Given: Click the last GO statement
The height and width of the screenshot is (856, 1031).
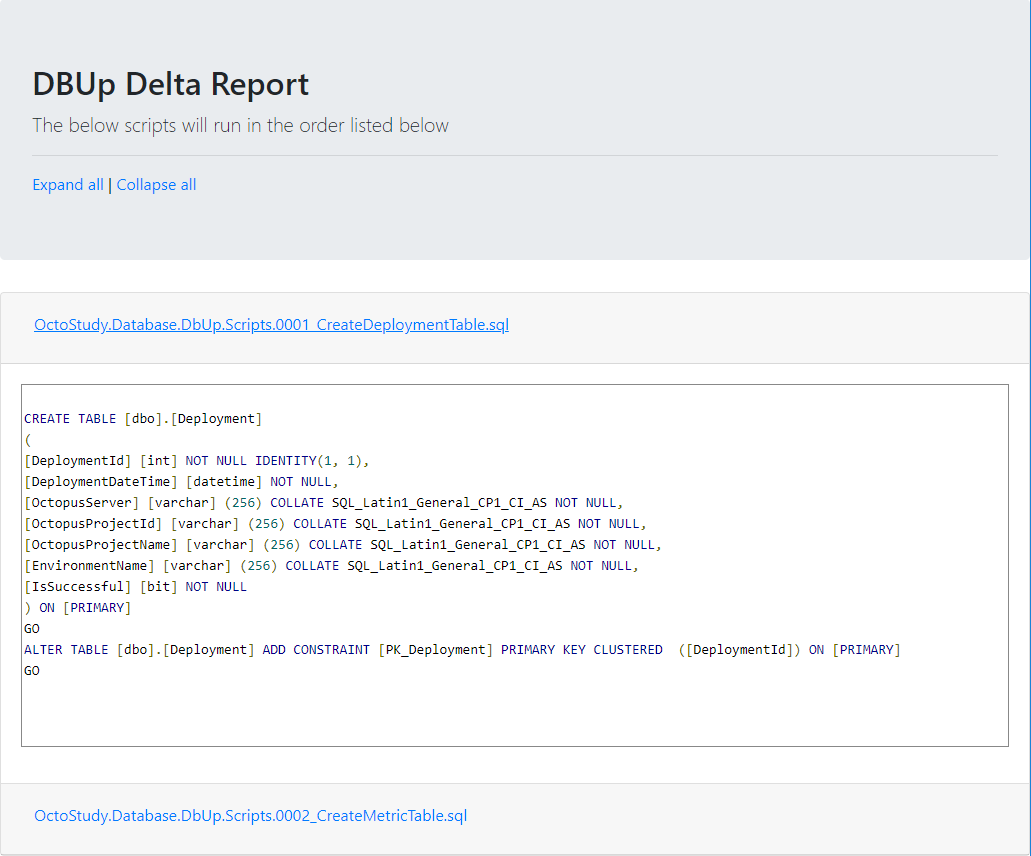Looking at the screenshot, I should (x=32, y=671).
